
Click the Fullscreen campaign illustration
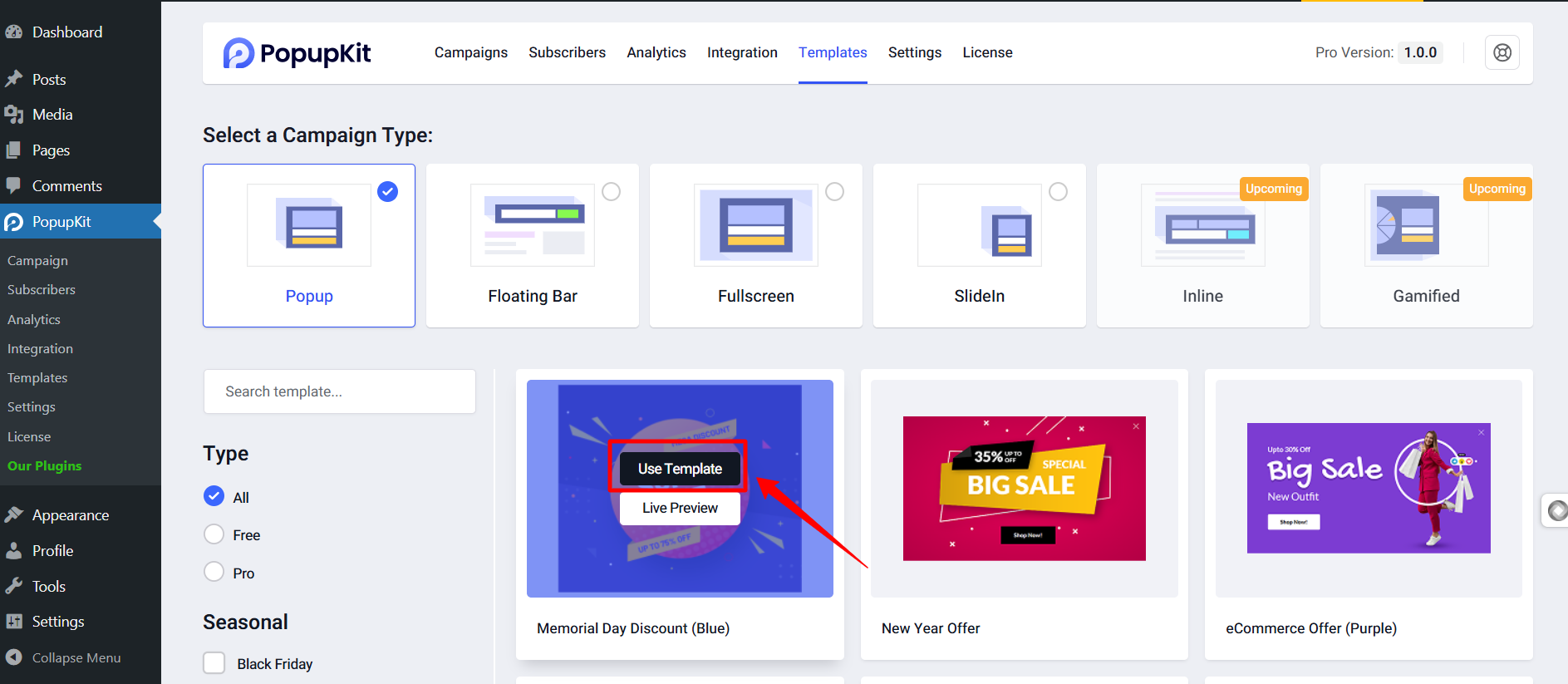[756, 225]
